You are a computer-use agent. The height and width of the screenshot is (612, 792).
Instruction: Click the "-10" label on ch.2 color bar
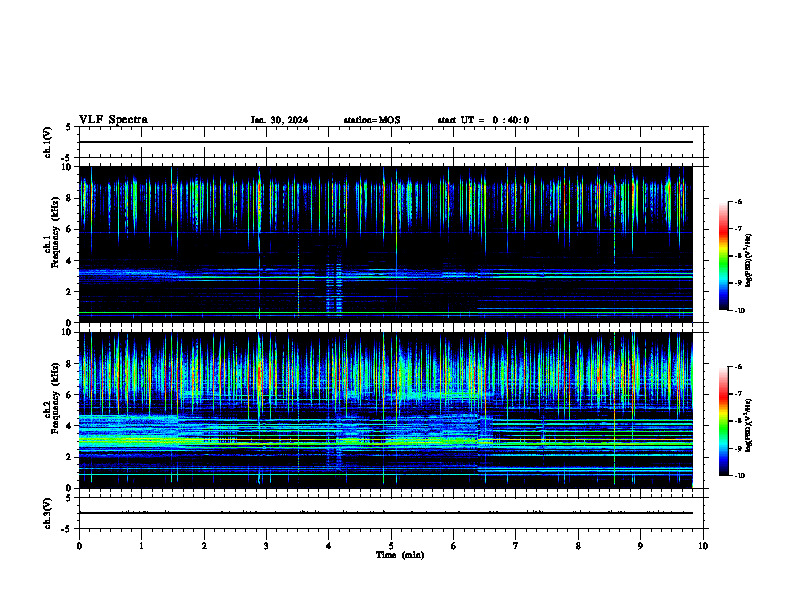(x=739, y=476)
